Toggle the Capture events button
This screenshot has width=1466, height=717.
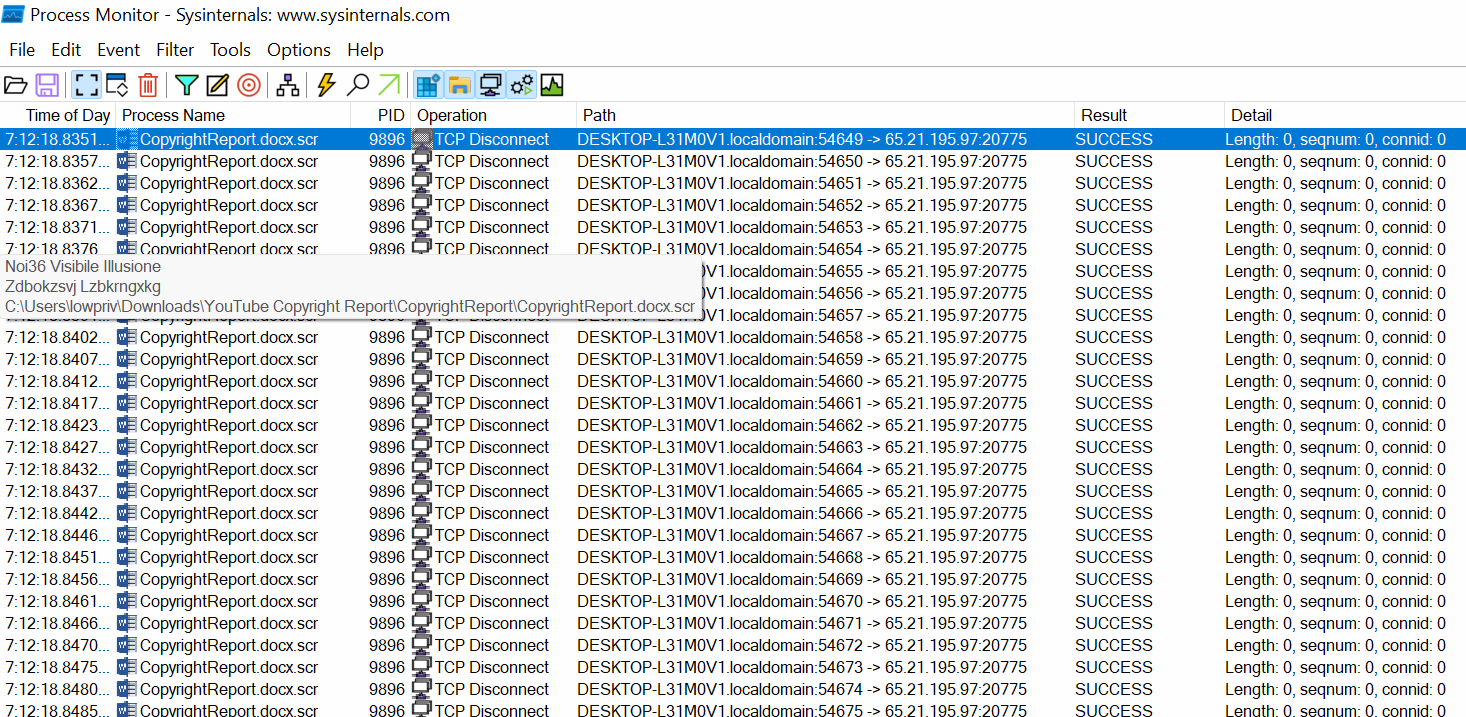click(x=85, y=85)
